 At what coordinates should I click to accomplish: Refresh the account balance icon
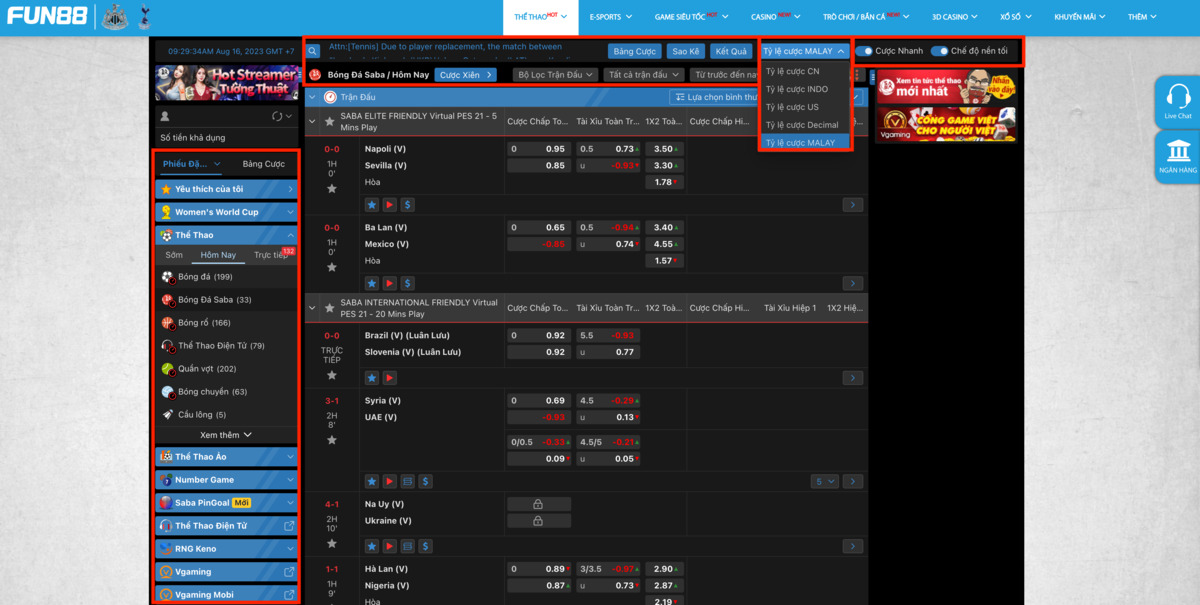278,117
